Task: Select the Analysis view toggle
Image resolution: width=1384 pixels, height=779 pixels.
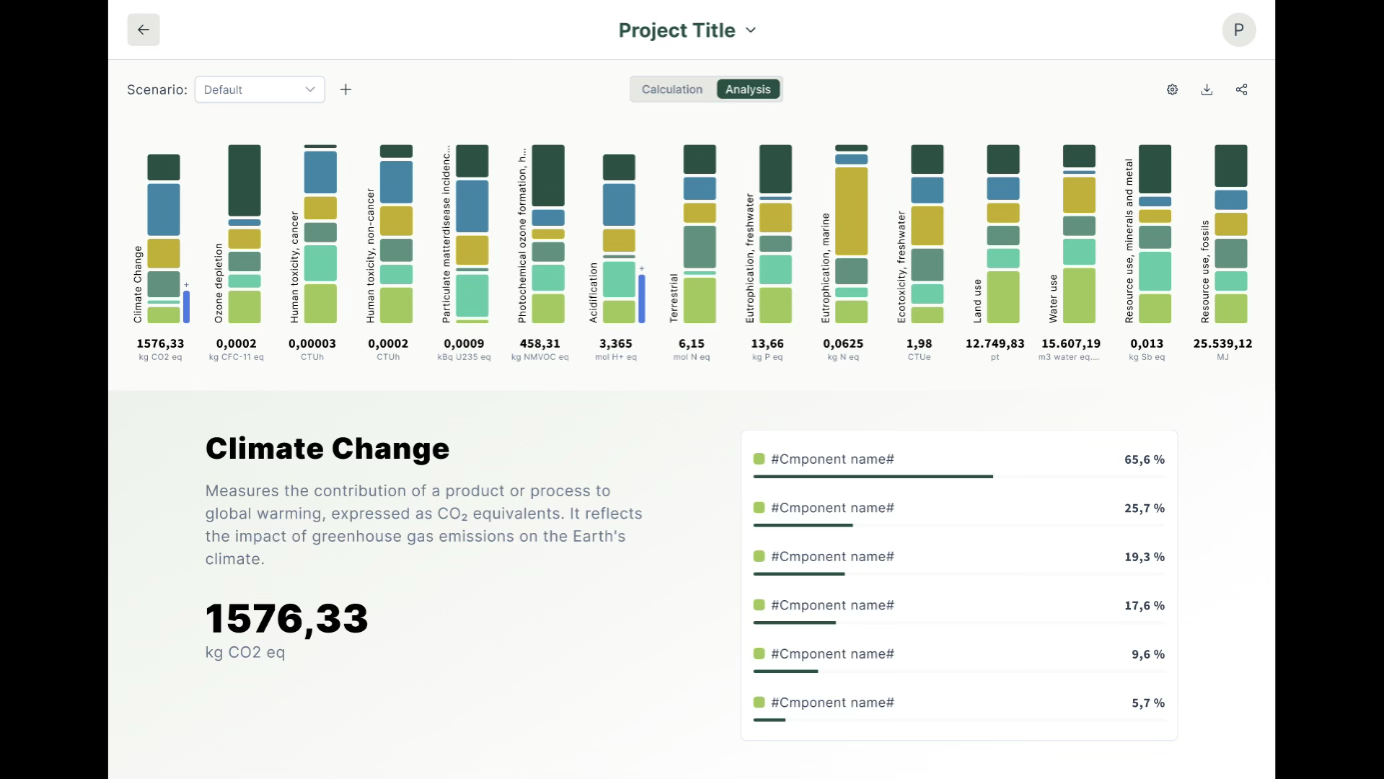Action: coord(748,89)
